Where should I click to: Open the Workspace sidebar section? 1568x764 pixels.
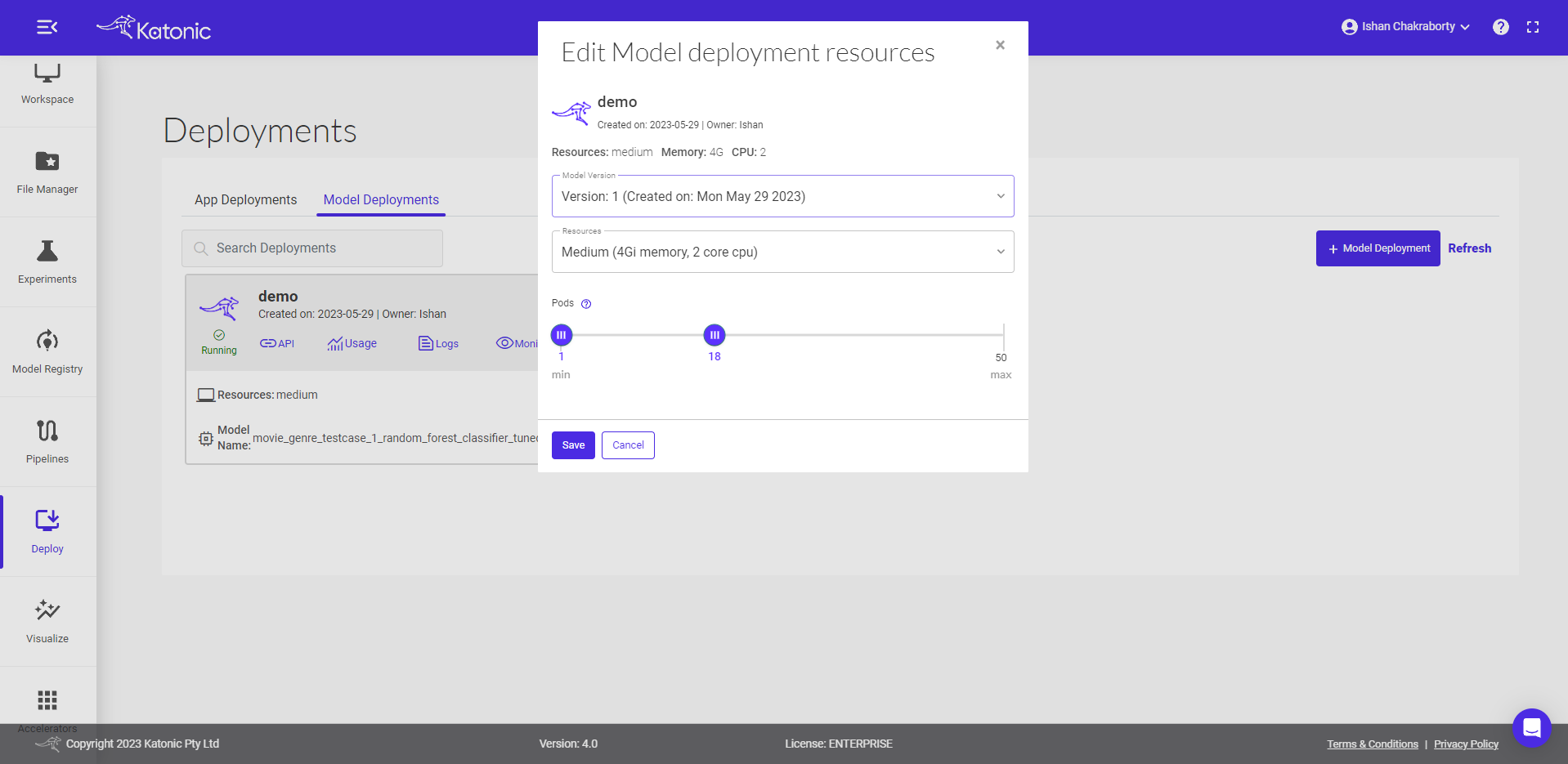47,83
